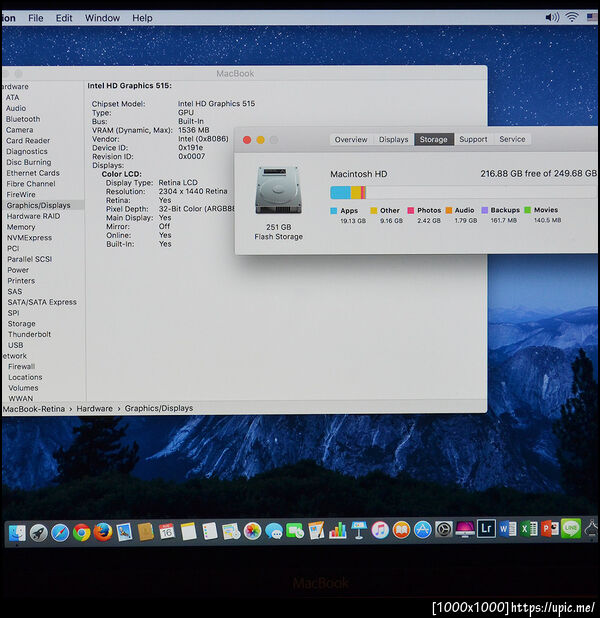
Task: Select the Storage tab
Action: 434,139
